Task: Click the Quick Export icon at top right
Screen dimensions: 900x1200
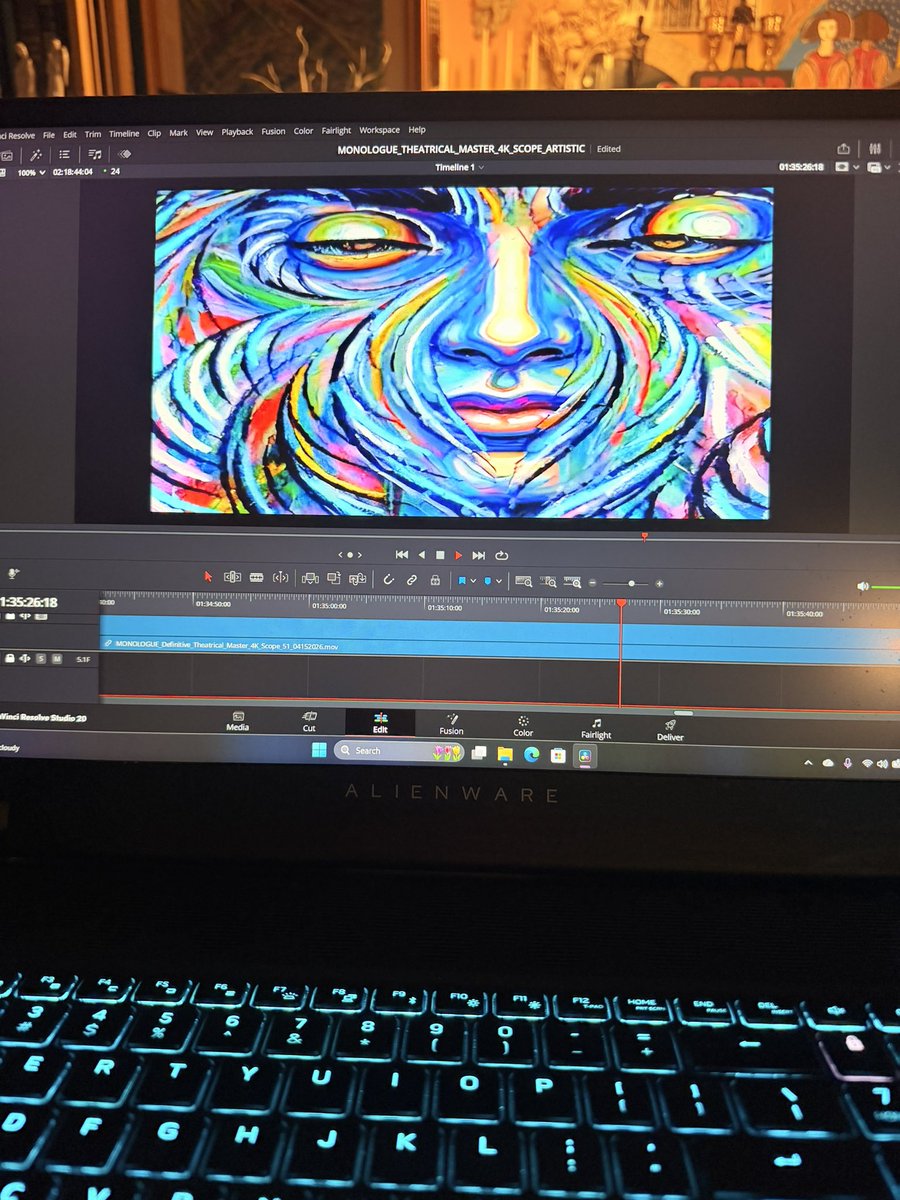Action: pos(843,149)
